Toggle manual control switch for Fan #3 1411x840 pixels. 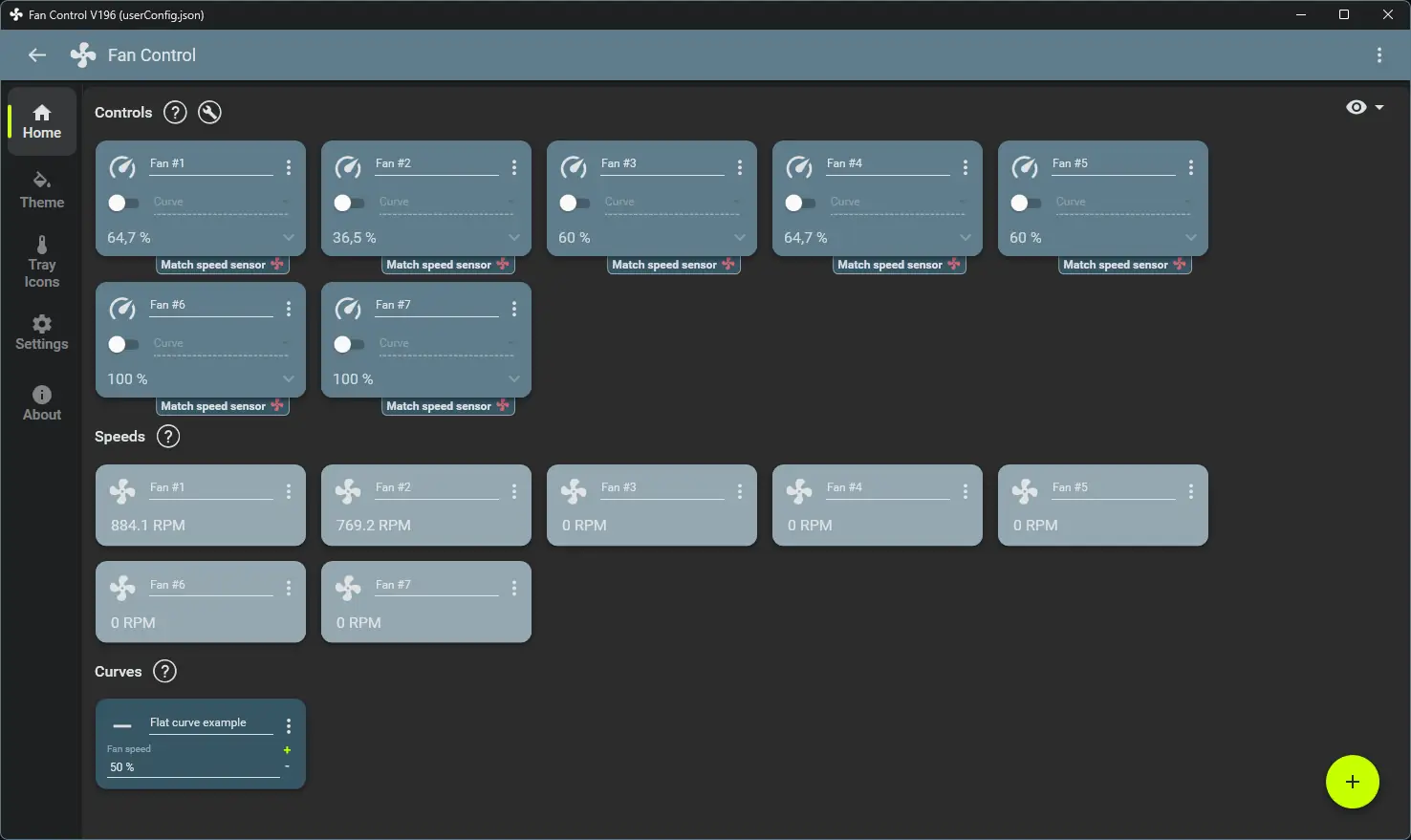pyautogui.click(x=575, y=203)
